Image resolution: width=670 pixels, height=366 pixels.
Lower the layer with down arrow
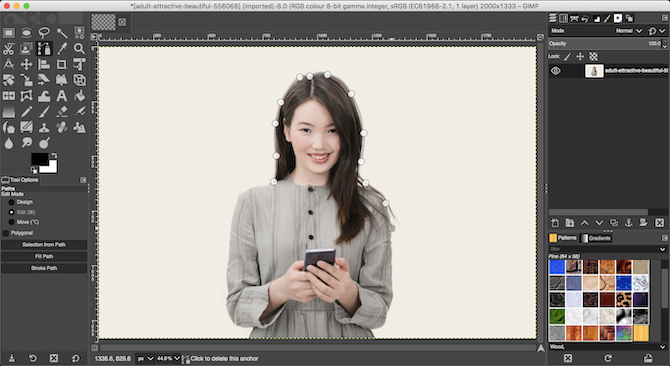599,223
